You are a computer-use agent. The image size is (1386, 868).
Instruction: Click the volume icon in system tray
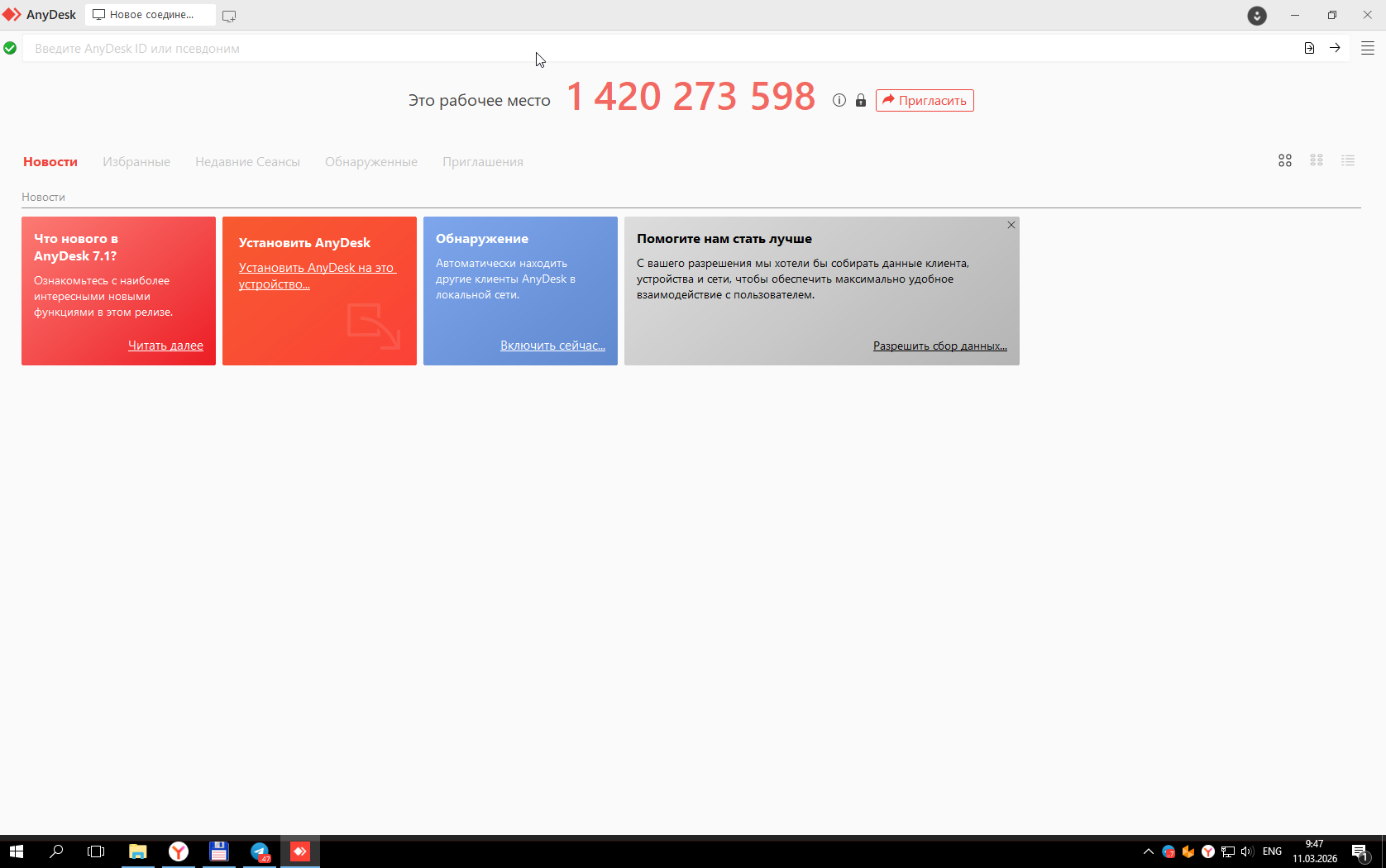(x=1247, y=851)
